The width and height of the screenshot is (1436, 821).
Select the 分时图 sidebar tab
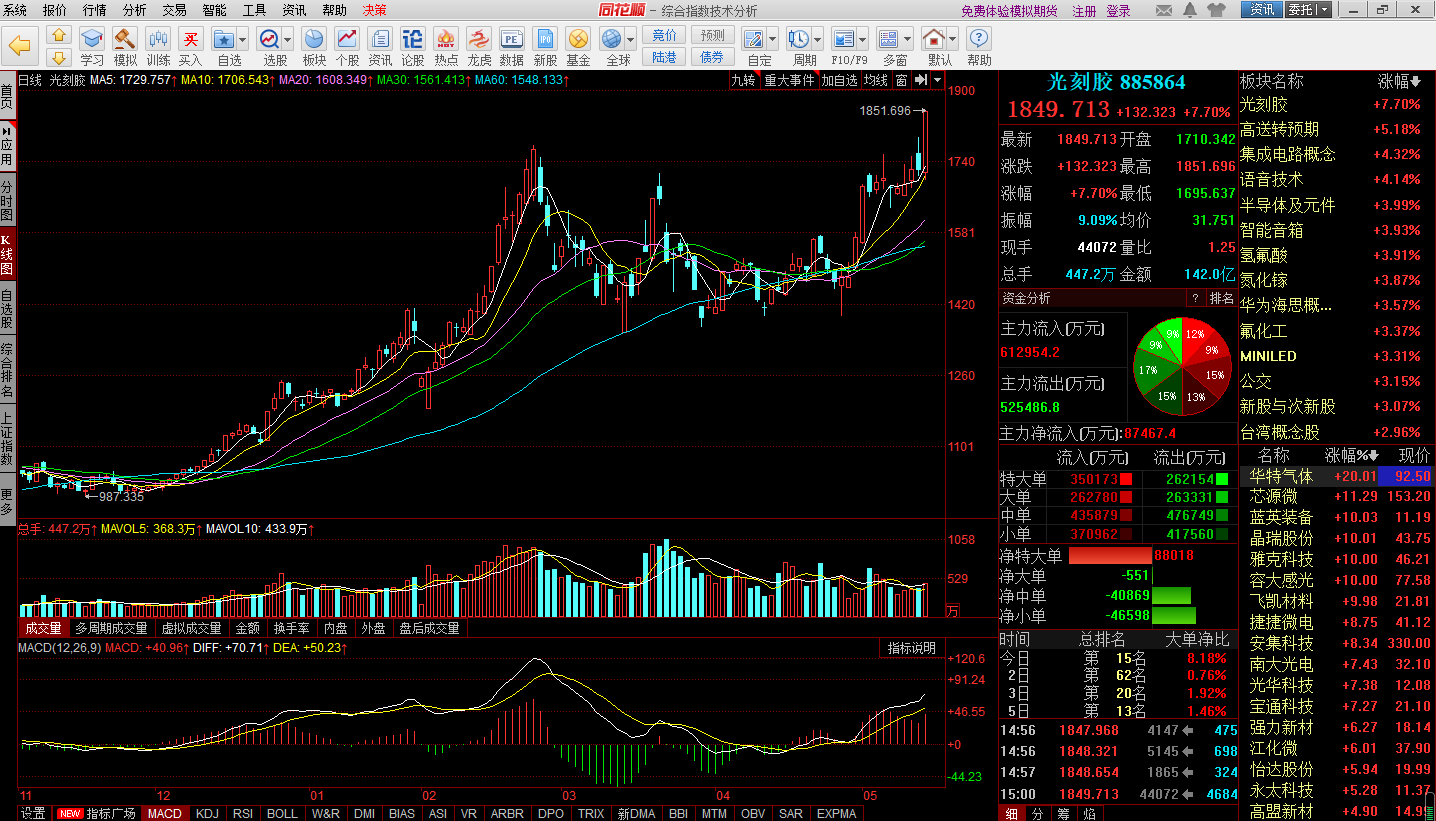coord(7,201)
